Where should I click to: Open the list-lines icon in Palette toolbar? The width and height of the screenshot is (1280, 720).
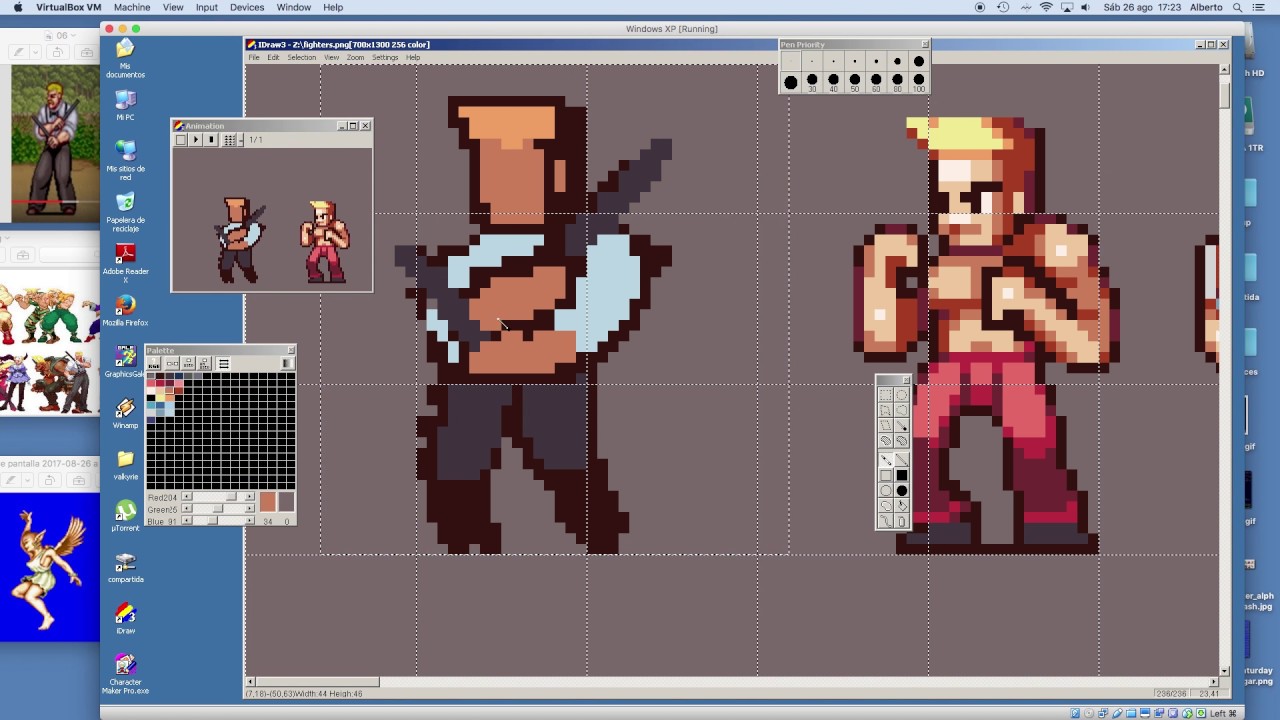click(223, 363)
